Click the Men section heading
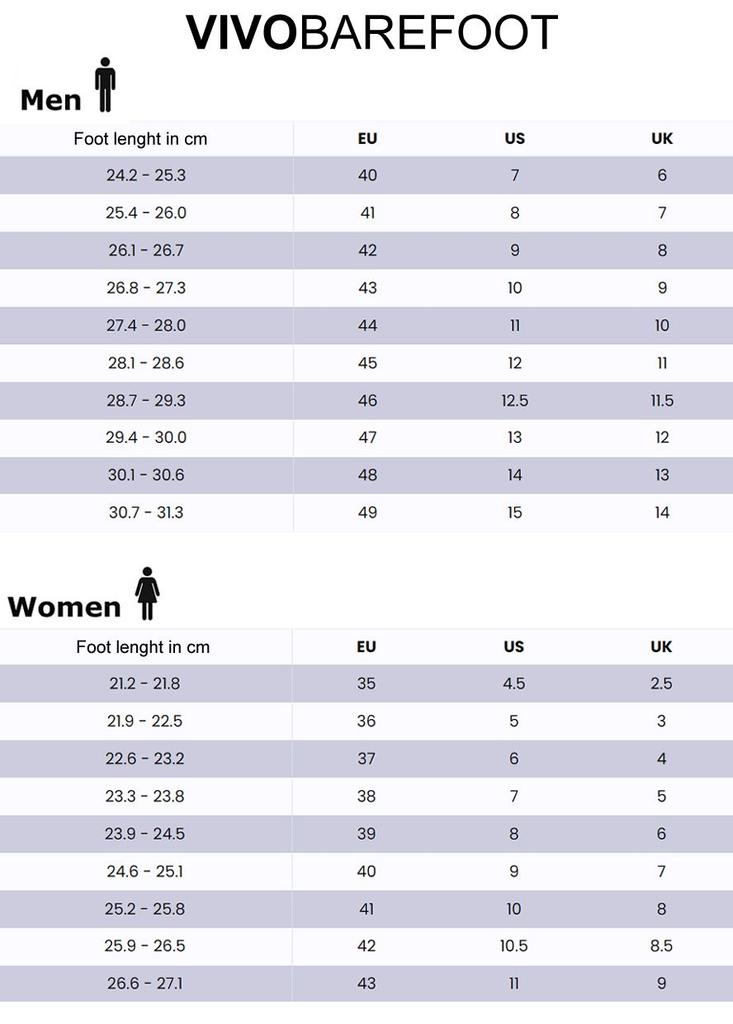 51,100
